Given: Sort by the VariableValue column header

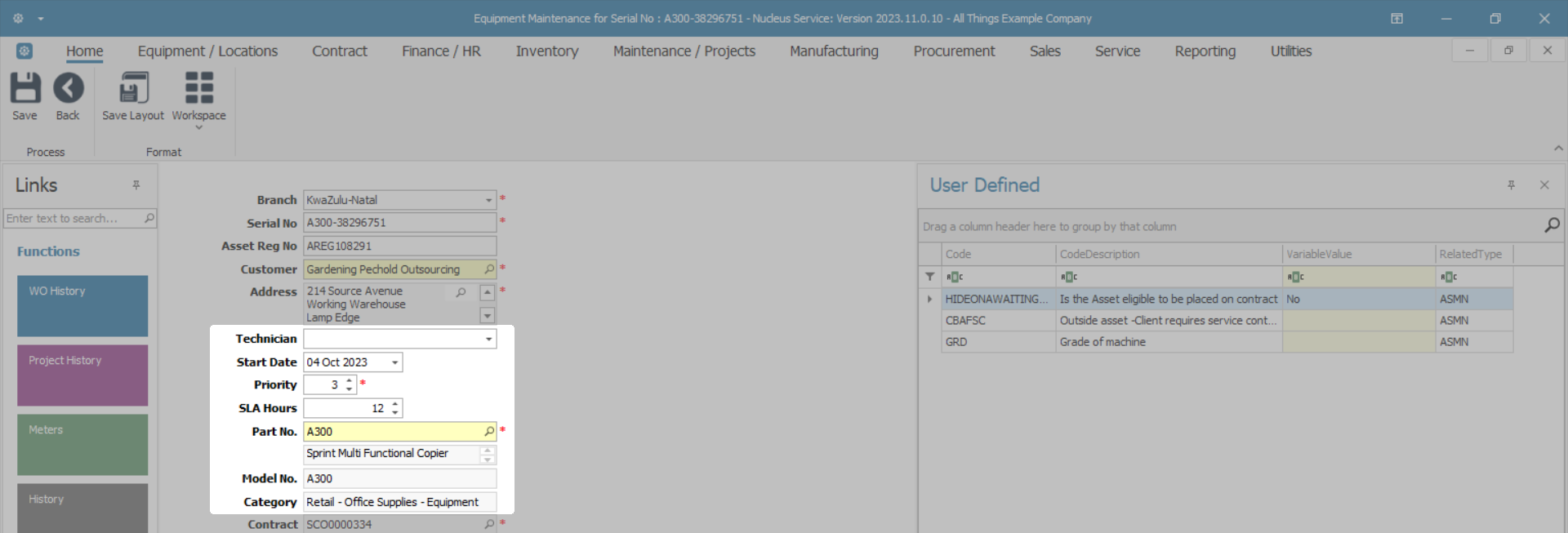Looking at the screenshot, I should 1359,254.
